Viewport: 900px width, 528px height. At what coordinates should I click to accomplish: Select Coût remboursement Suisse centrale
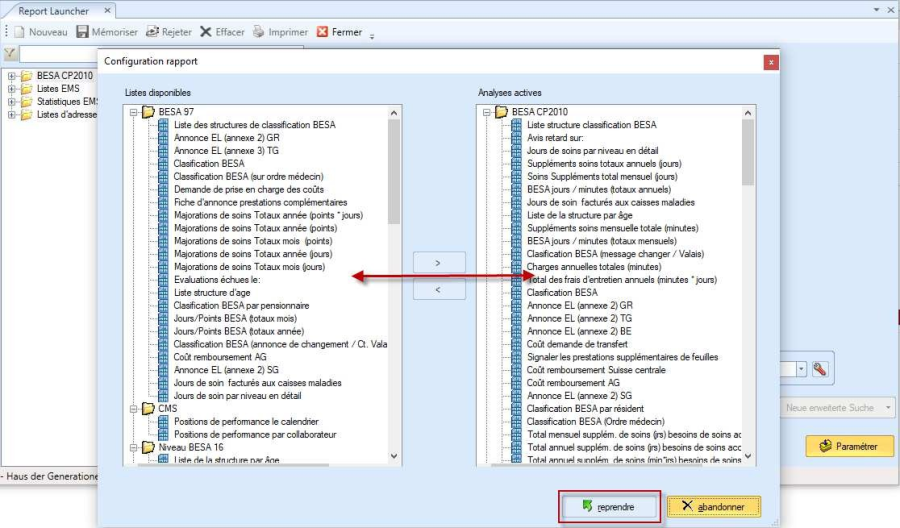596,370
